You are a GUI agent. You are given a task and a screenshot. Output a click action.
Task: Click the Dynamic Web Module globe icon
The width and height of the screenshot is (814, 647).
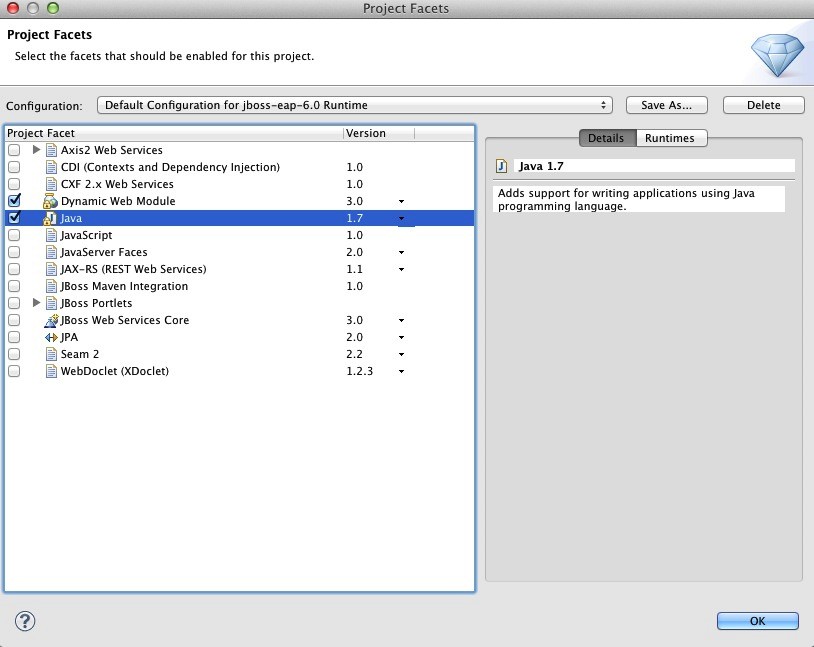point(50,201)
